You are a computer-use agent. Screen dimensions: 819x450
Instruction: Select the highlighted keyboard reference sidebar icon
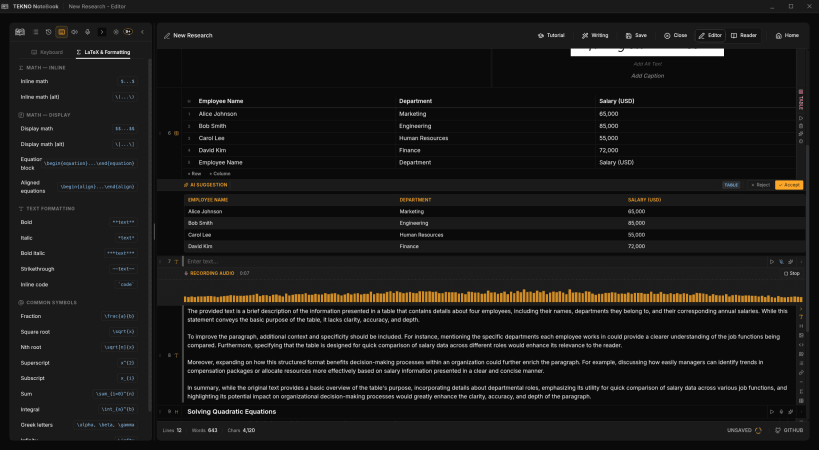point(62,32)
